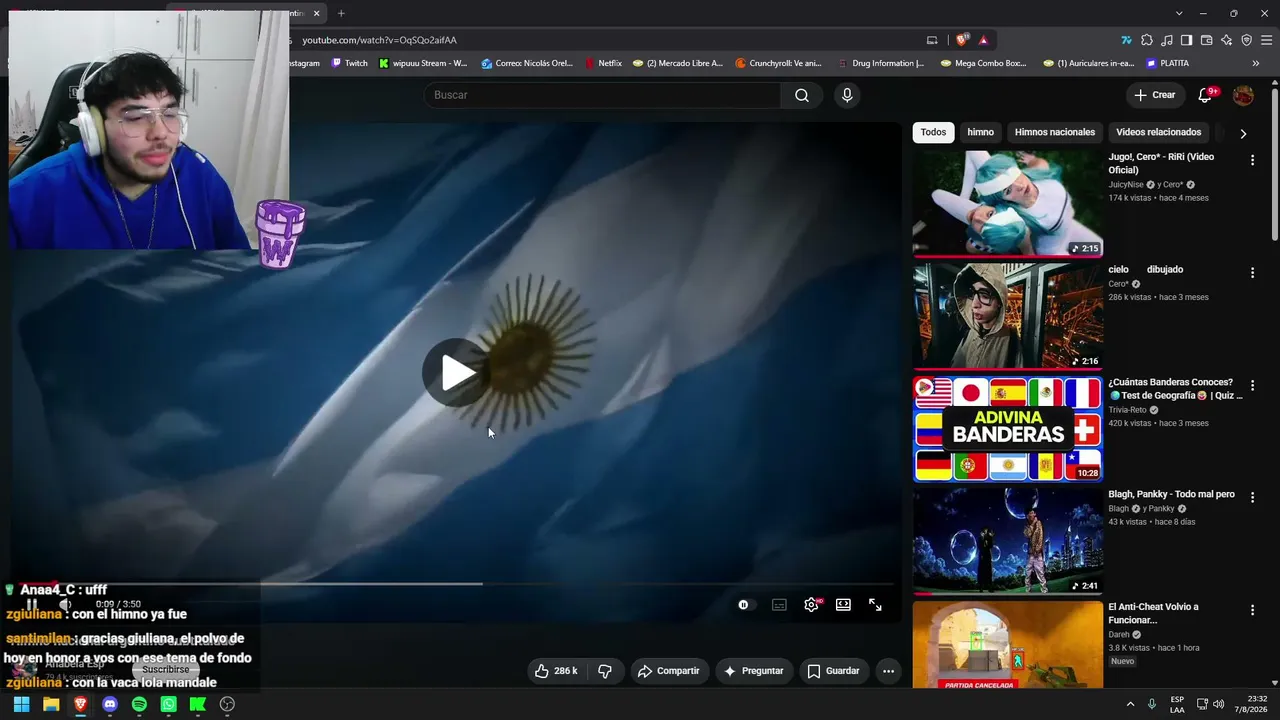Click the Compartir share button
The width and height of the screenshot is (1280, 720).
pyautogui.click(x=669, y=671)
